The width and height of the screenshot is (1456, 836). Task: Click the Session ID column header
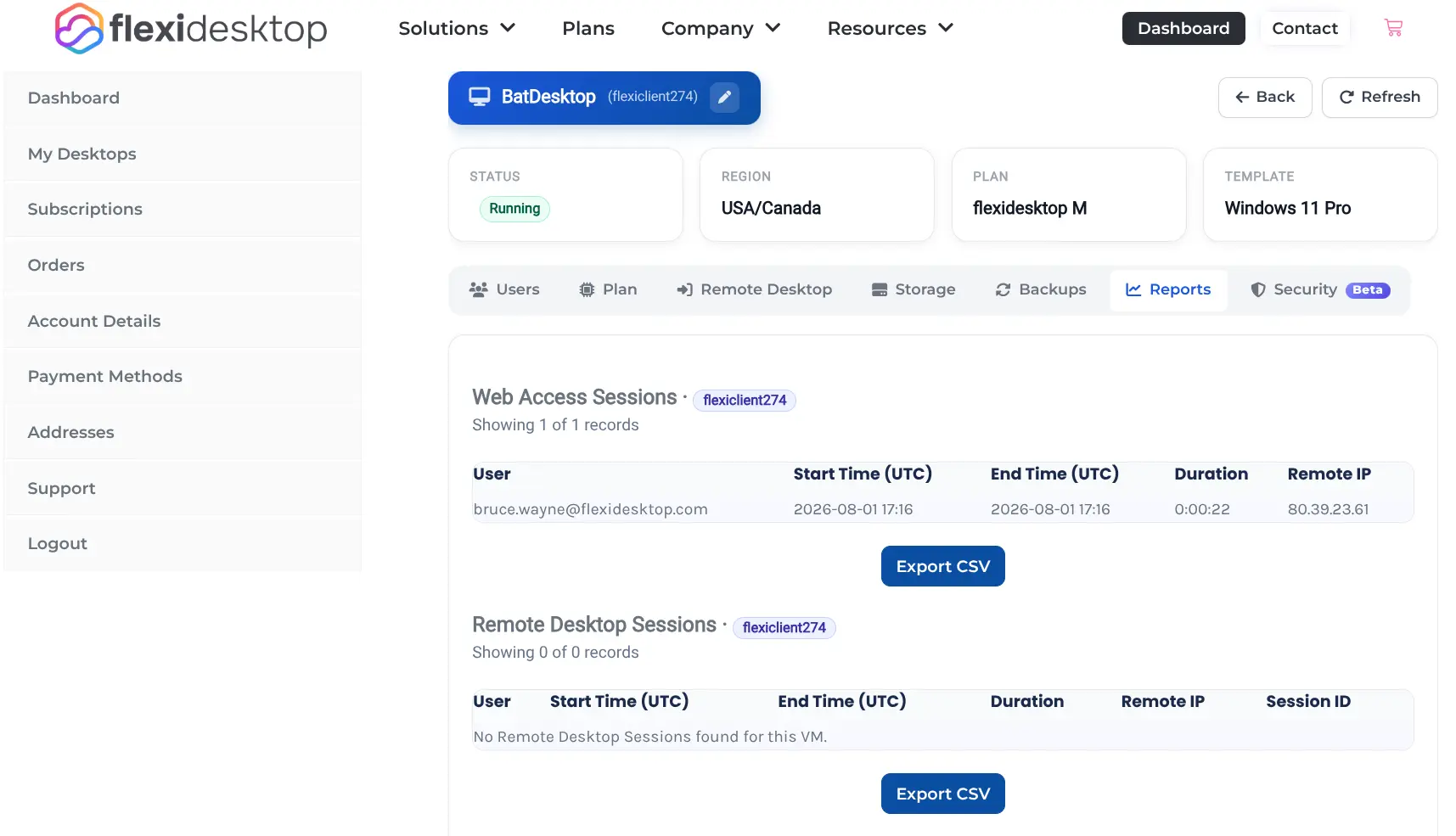[x=1308, y=701]
